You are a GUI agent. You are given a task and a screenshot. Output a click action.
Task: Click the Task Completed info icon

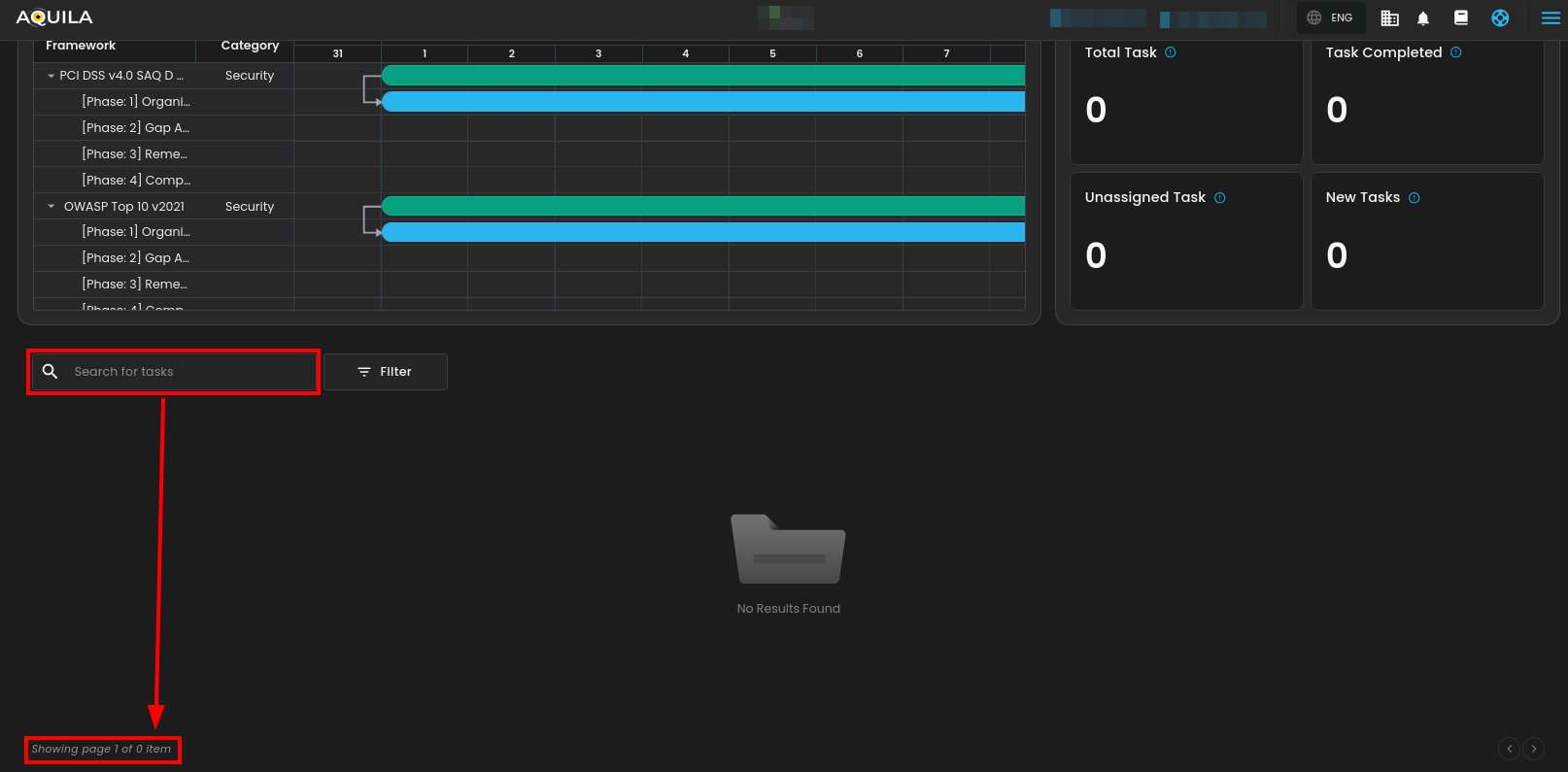pyautogui.click(x=1455, y=52)
